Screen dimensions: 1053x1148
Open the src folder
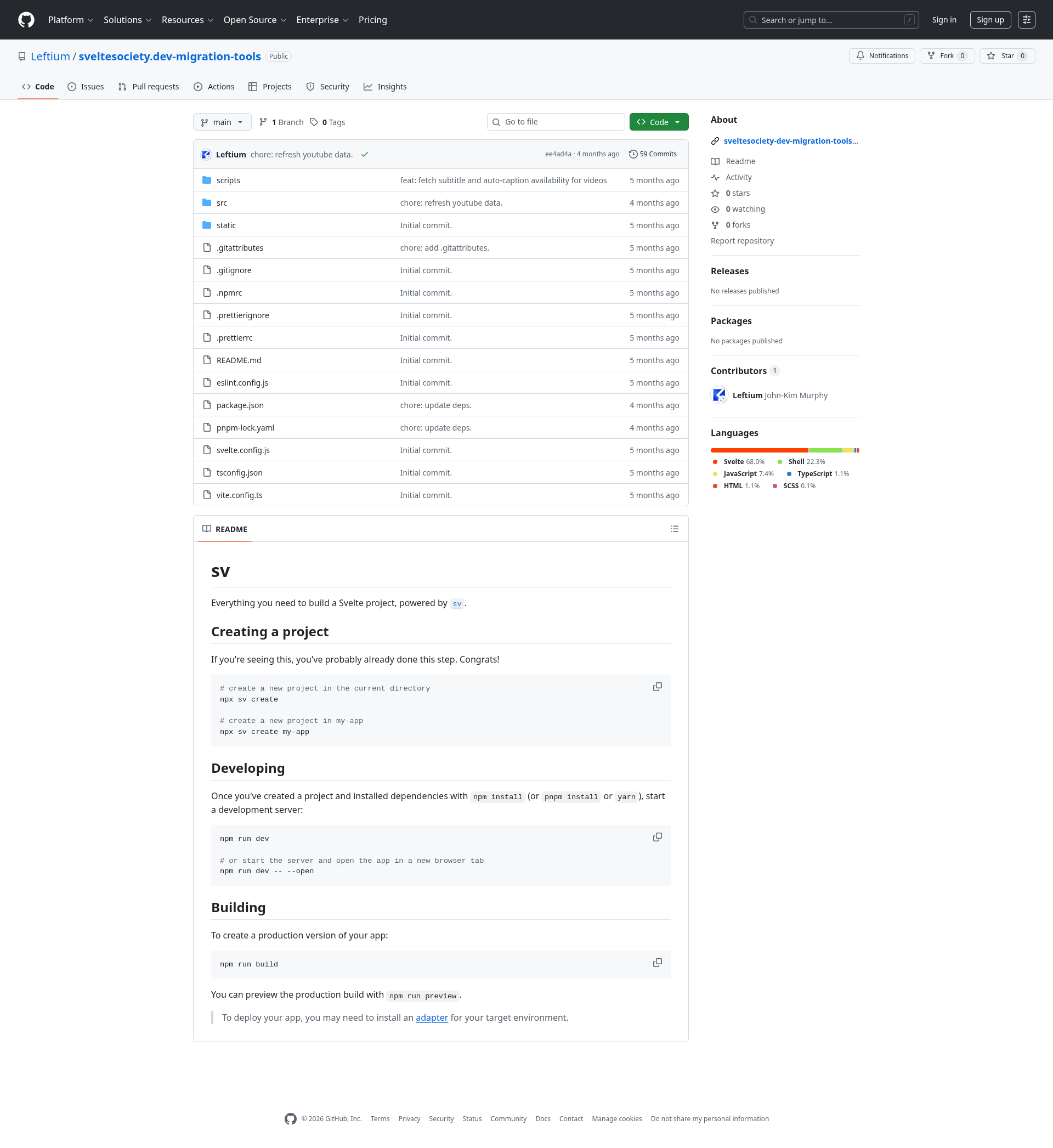222,203
